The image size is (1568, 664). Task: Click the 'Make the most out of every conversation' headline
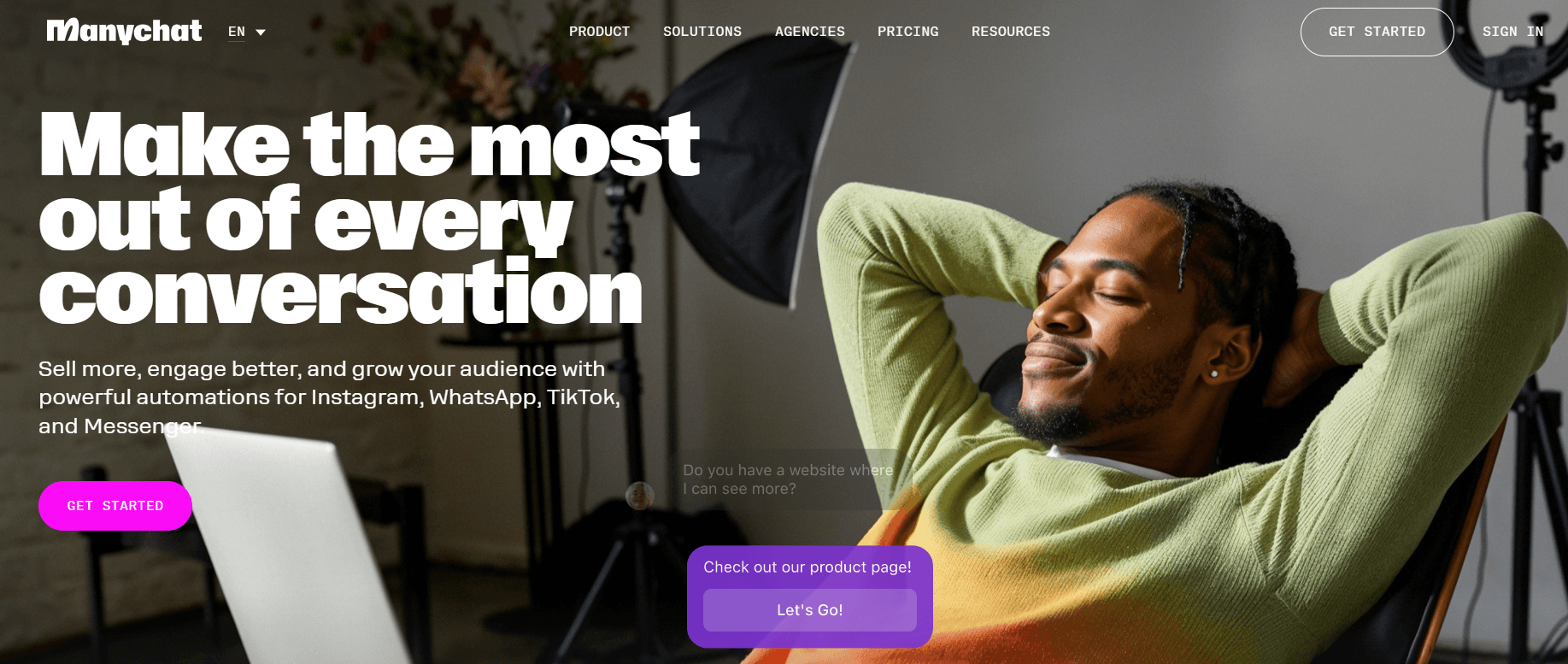tap(369, 218)
